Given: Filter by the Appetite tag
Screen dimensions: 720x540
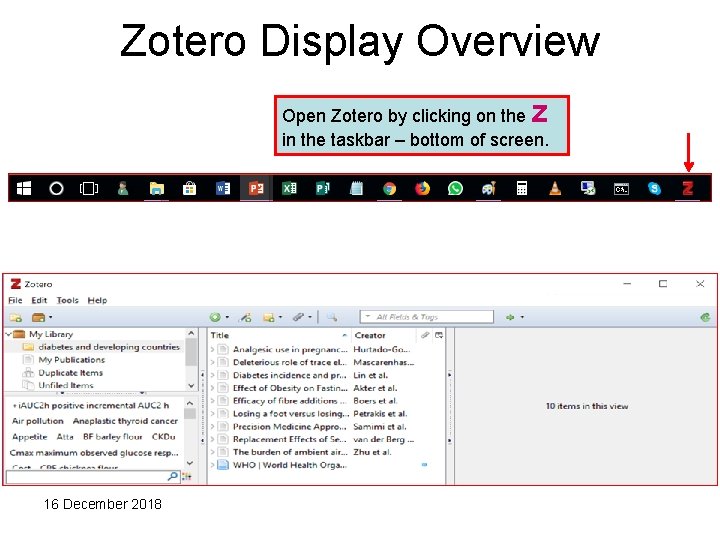Looking at the screenshot, I should coord(30,437).
